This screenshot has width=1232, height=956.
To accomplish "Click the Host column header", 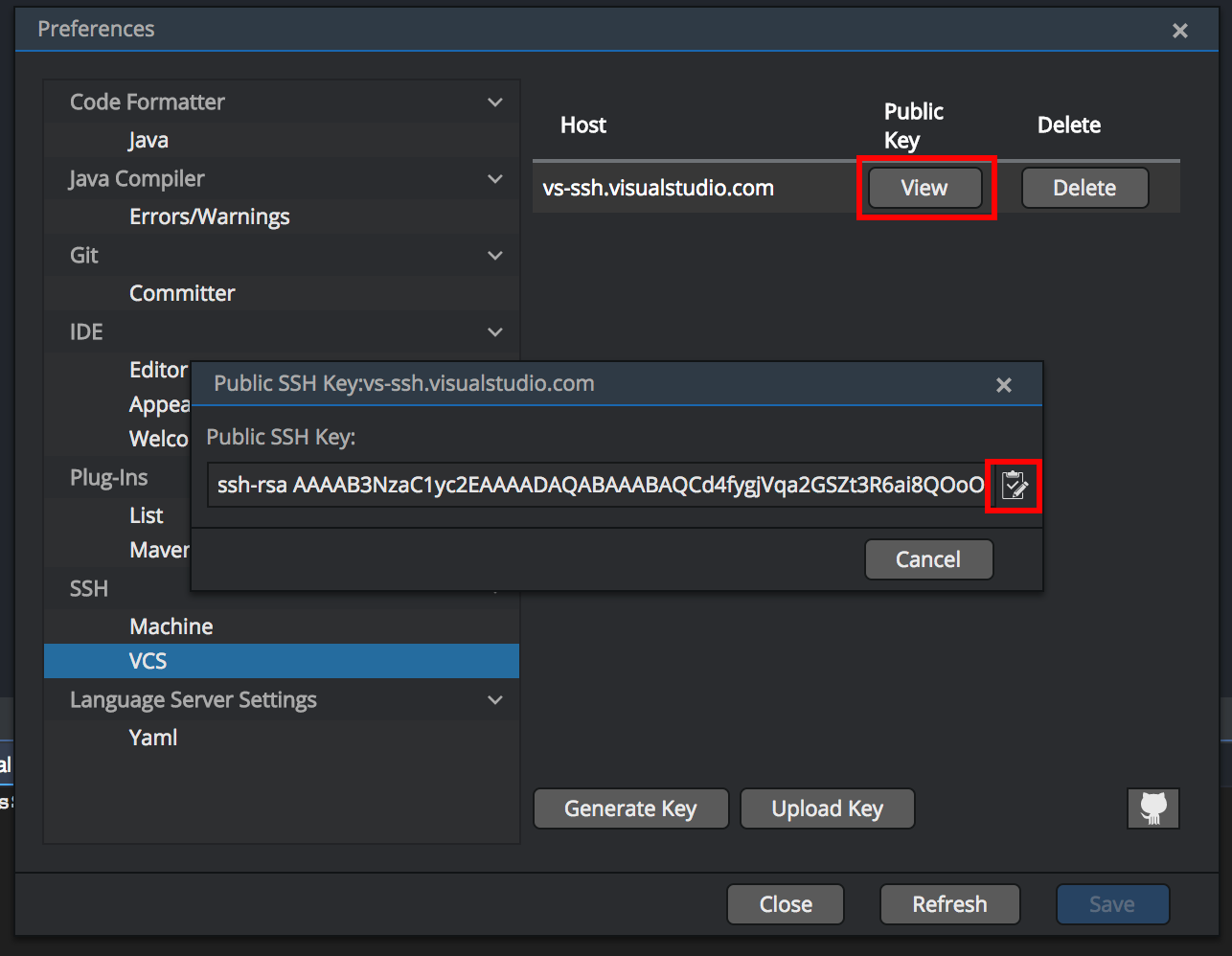I will pos(583,125).
